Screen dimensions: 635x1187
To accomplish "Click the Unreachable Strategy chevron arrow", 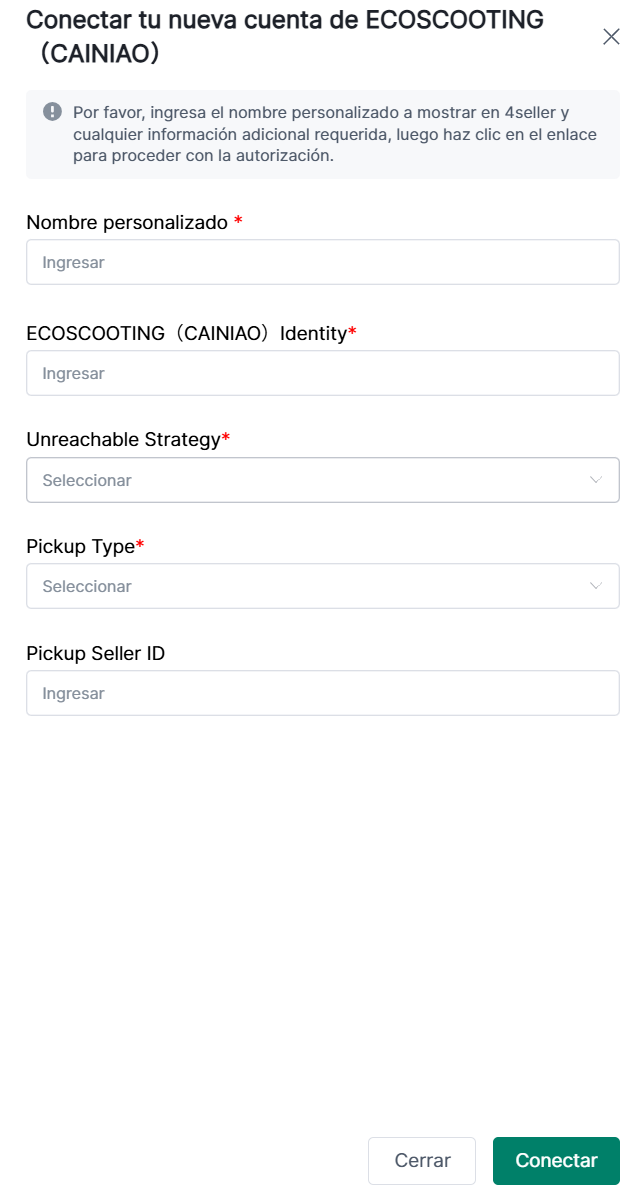I will click(596, 480).
